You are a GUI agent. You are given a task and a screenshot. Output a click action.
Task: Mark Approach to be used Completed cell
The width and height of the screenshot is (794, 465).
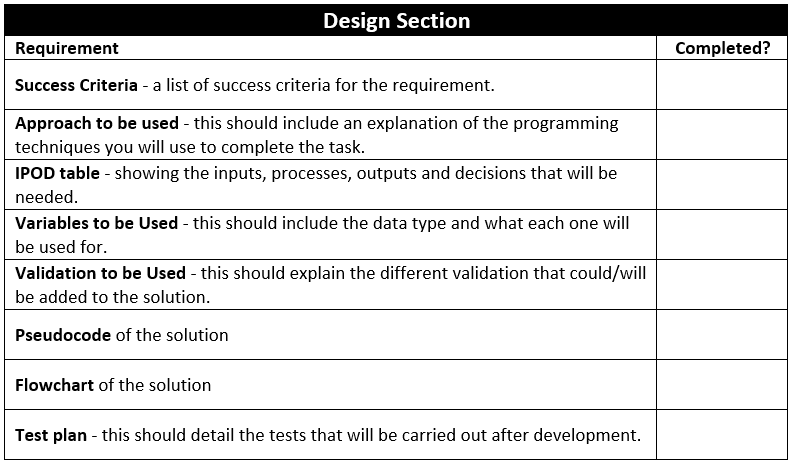722,135
